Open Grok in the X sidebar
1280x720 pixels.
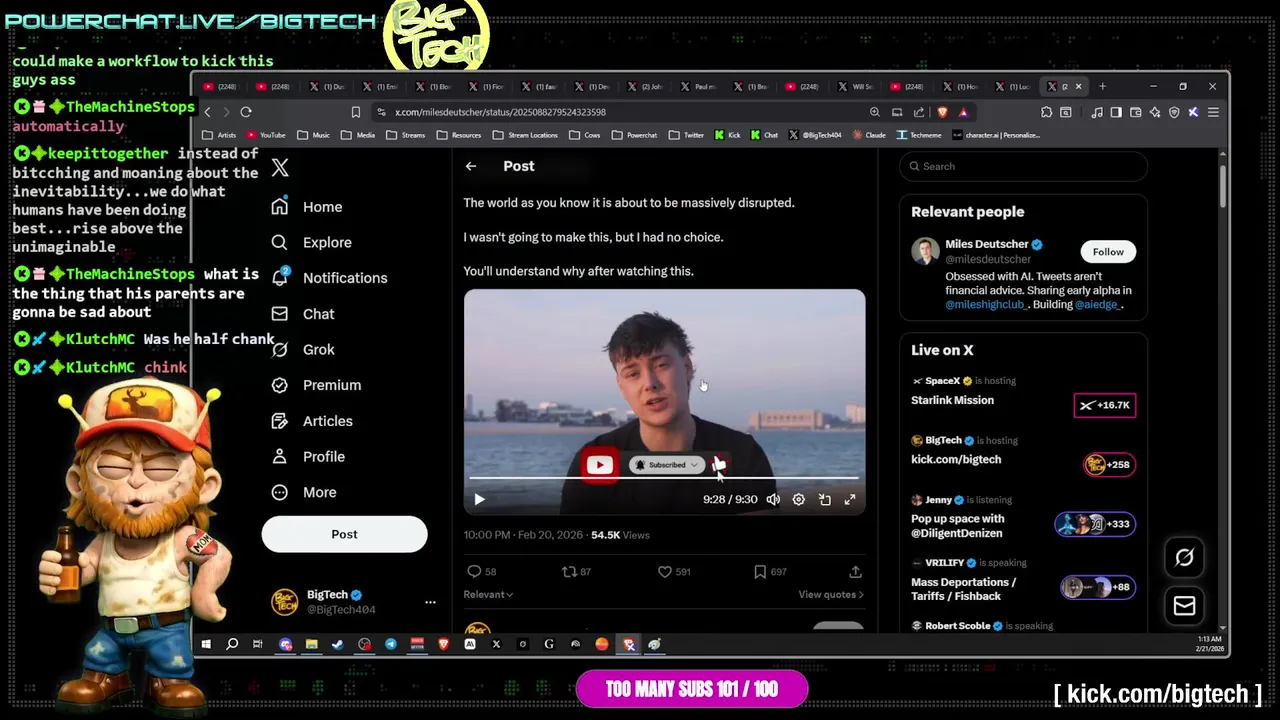point(303,349)
